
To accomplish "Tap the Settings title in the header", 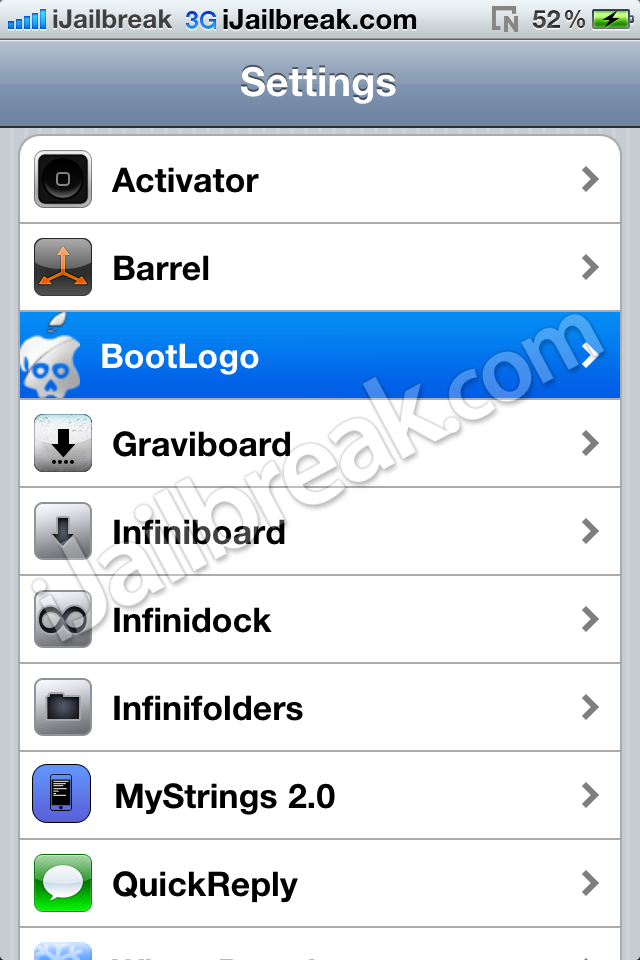I will [318, 83].
